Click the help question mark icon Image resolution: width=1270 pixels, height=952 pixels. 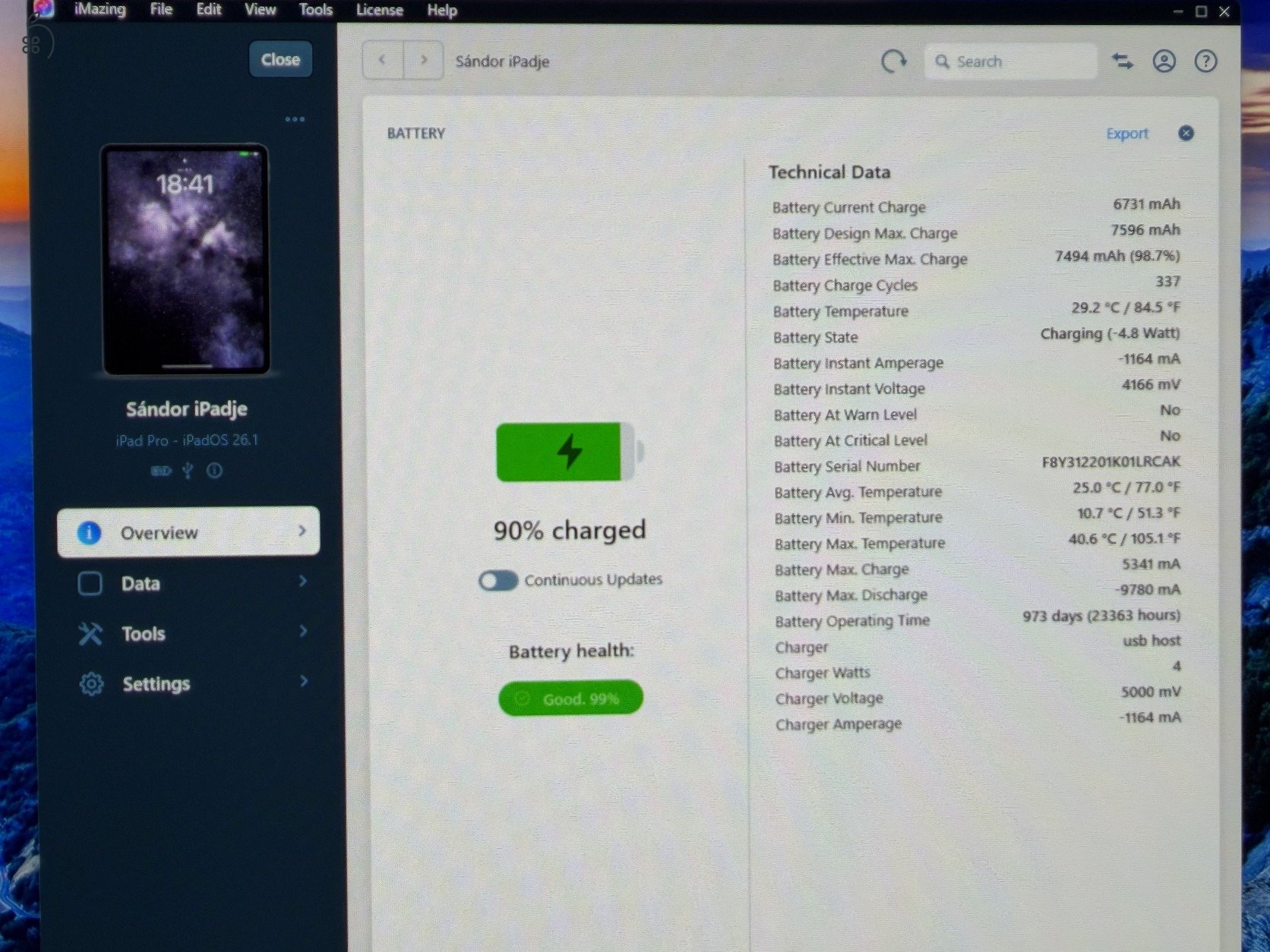click(x=1205, y=61)
